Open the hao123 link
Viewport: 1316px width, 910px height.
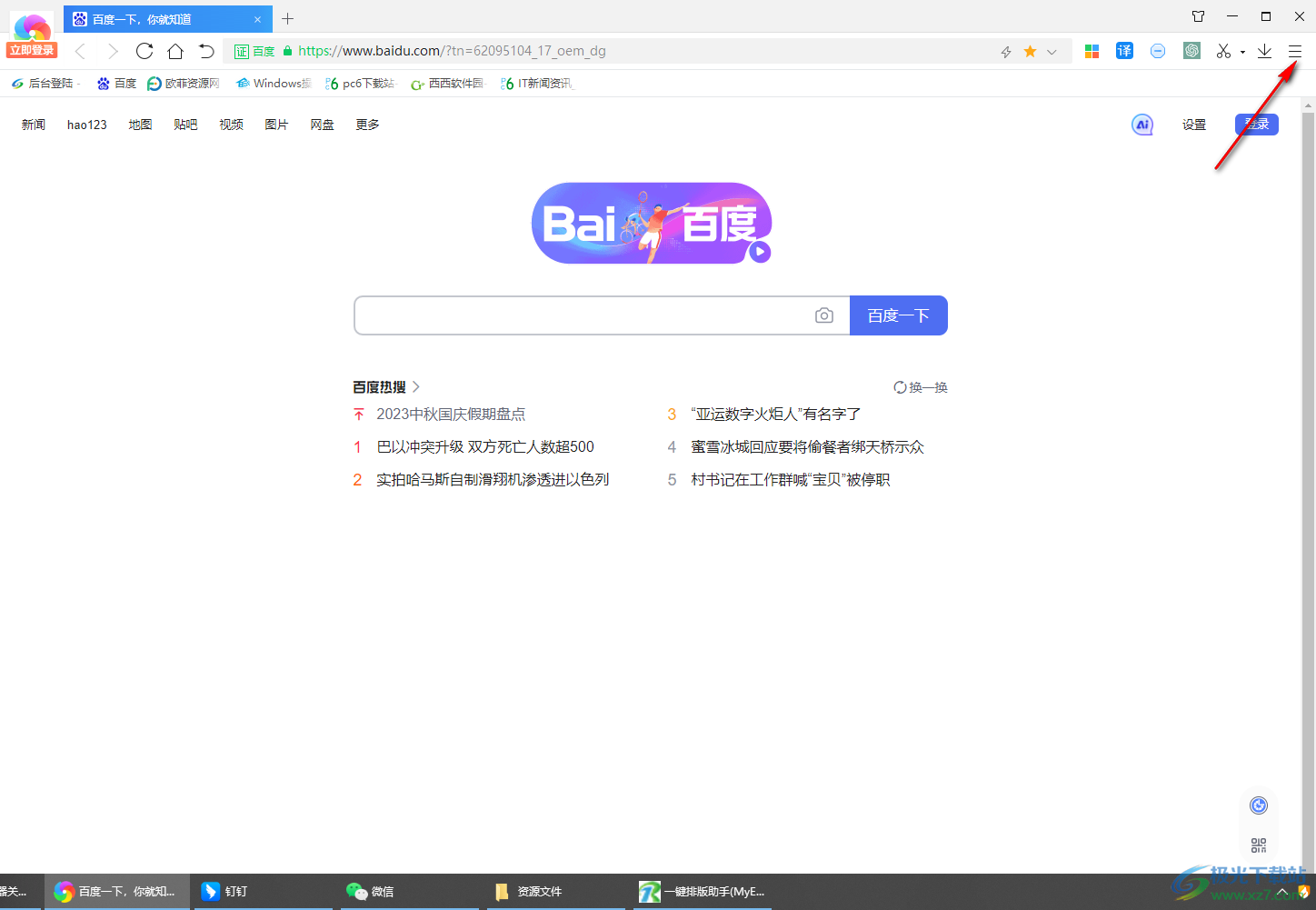click(x=87, y=125)
